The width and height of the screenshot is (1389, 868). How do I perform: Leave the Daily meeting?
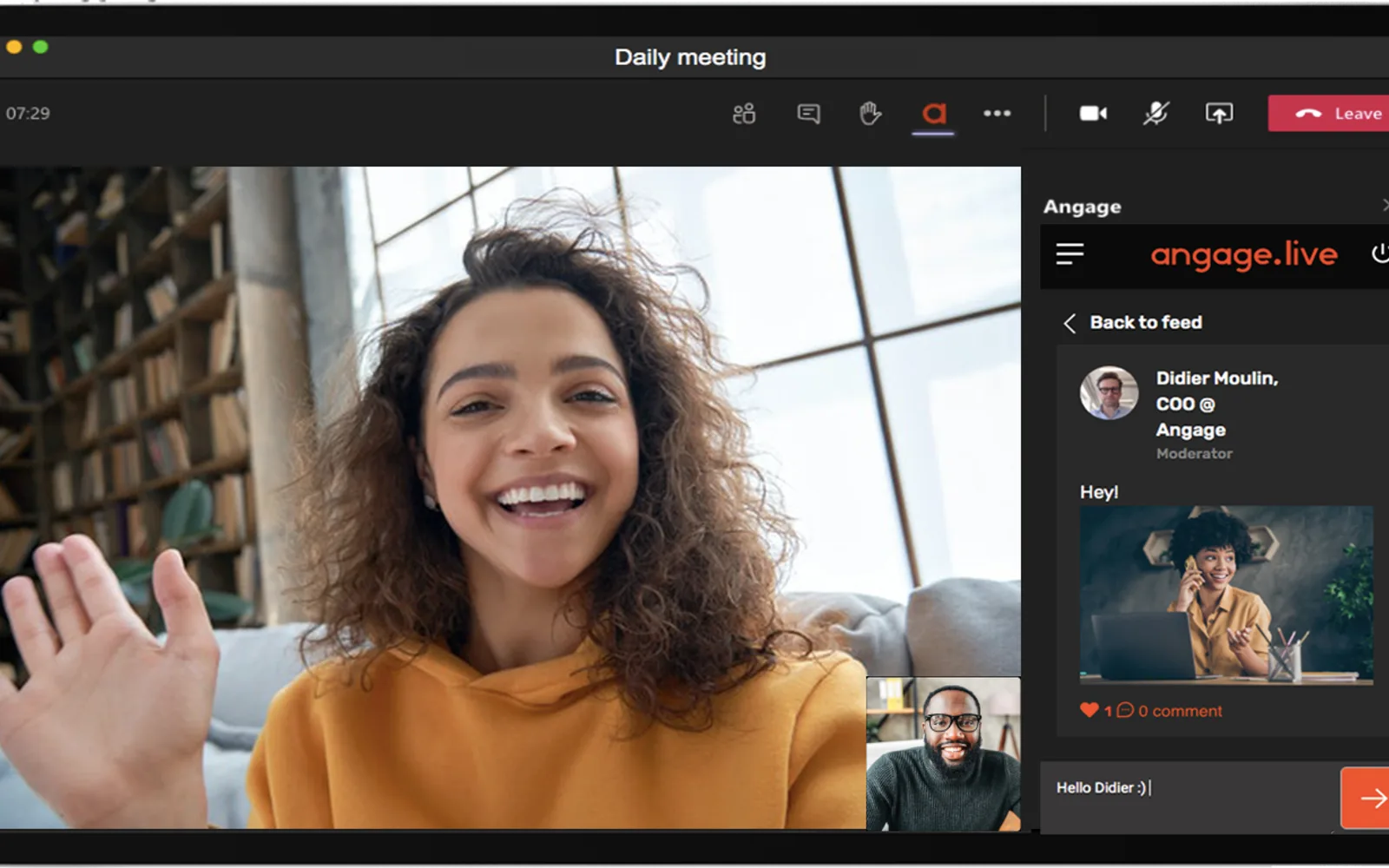(1328, 114)
